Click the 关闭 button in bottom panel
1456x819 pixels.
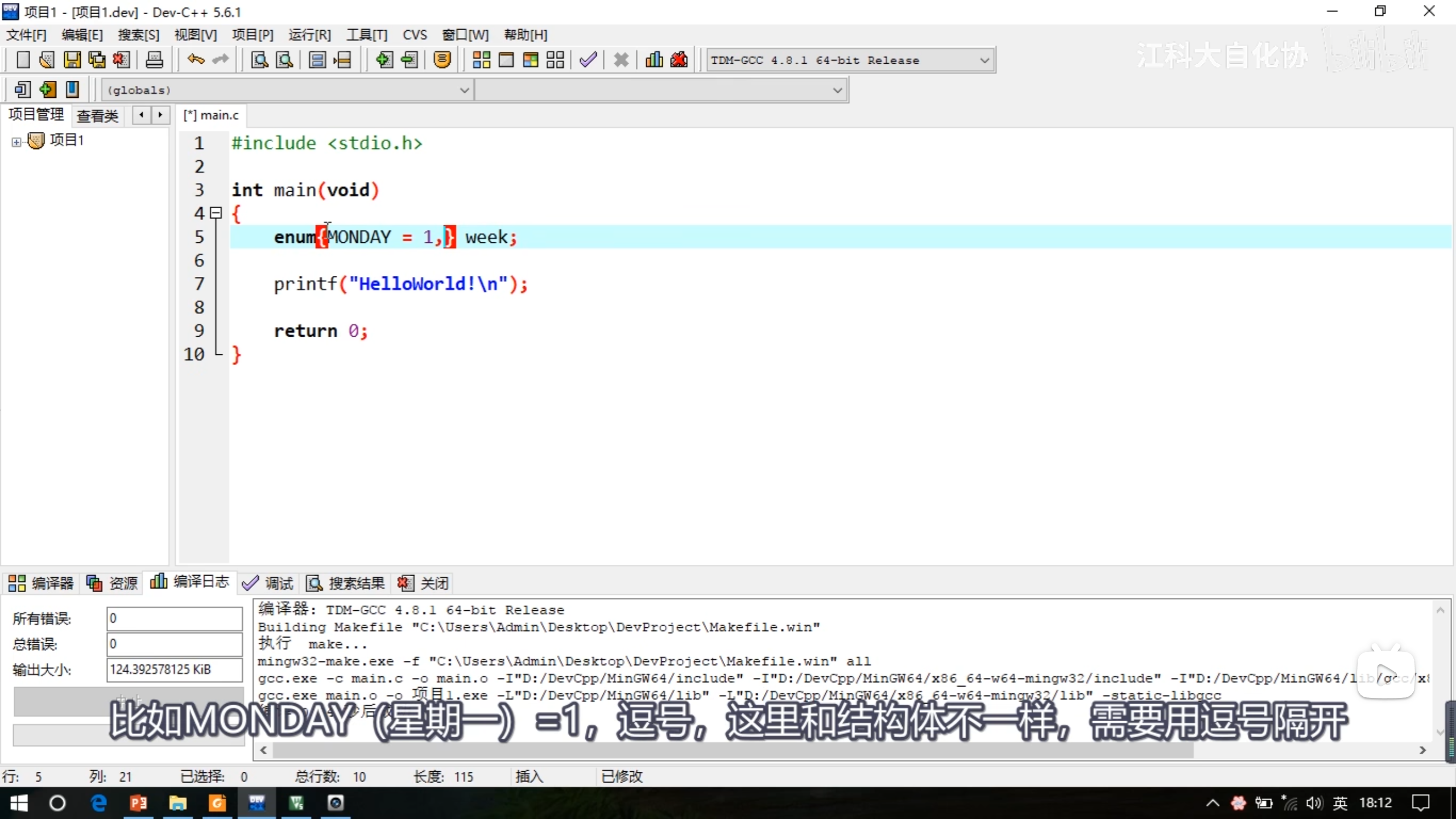pyautogui.click(x=424, y=583)
